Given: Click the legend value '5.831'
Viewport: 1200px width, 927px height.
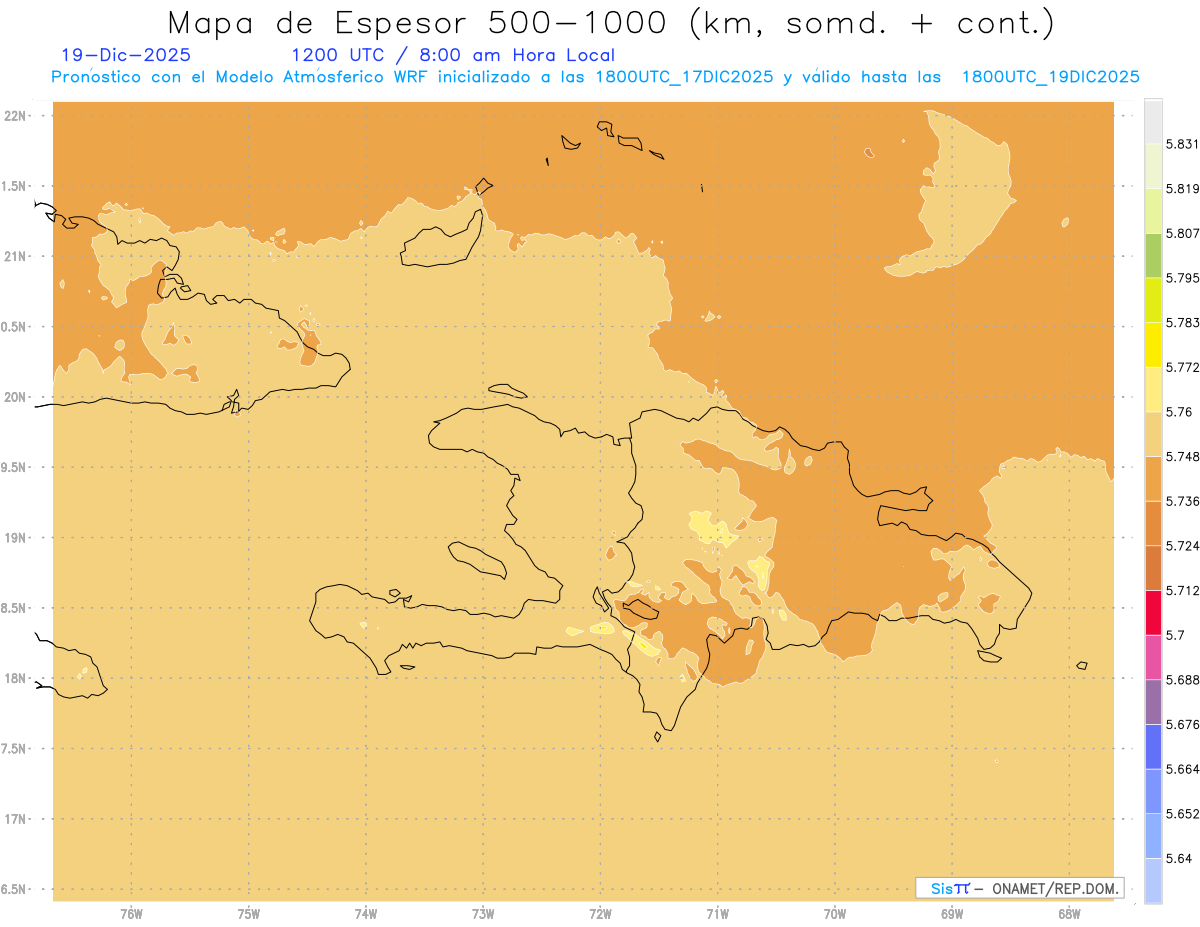Looking at the screenshot, I should tap(1182, 144).
